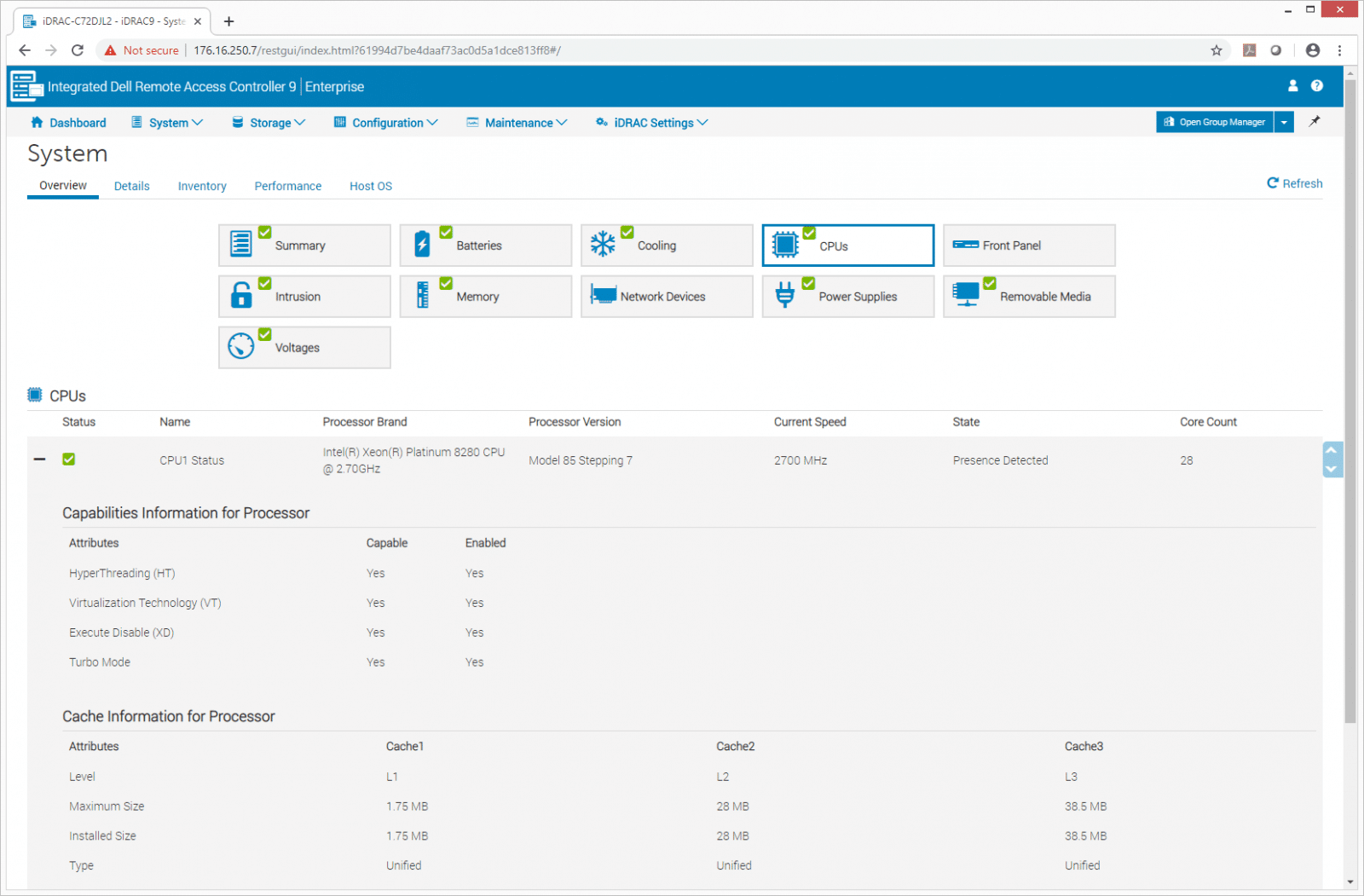The height and width of the screenshot is (896, 1364).
Task: Close the iDRAC browser tab
Action: (x=198, y=21)
